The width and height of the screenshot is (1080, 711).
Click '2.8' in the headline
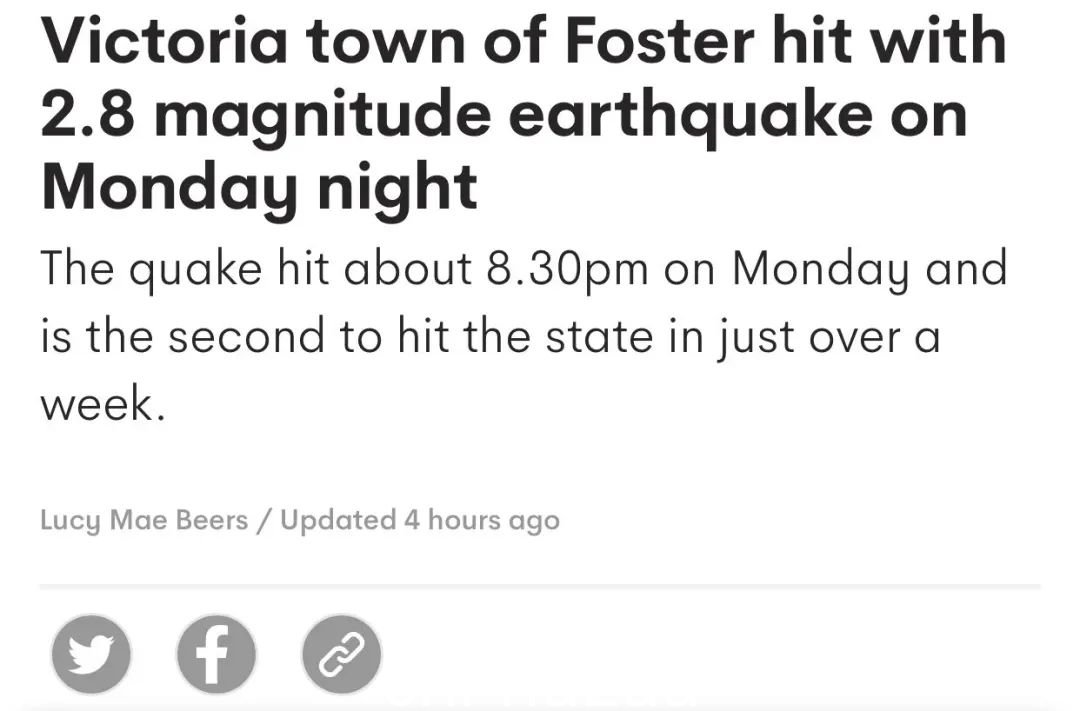(x=87, y=115)
